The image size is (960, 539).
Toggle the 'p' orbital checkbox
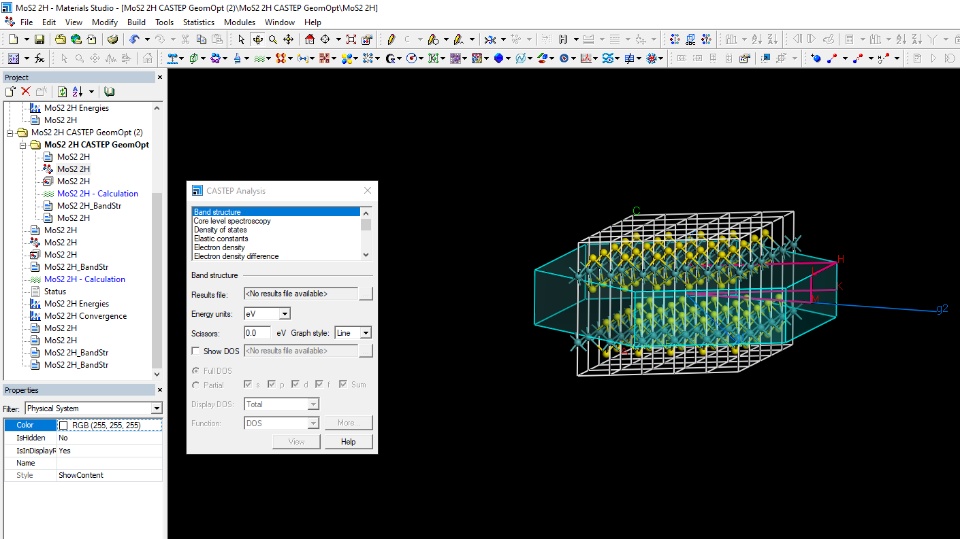click(x=272, y=384)
